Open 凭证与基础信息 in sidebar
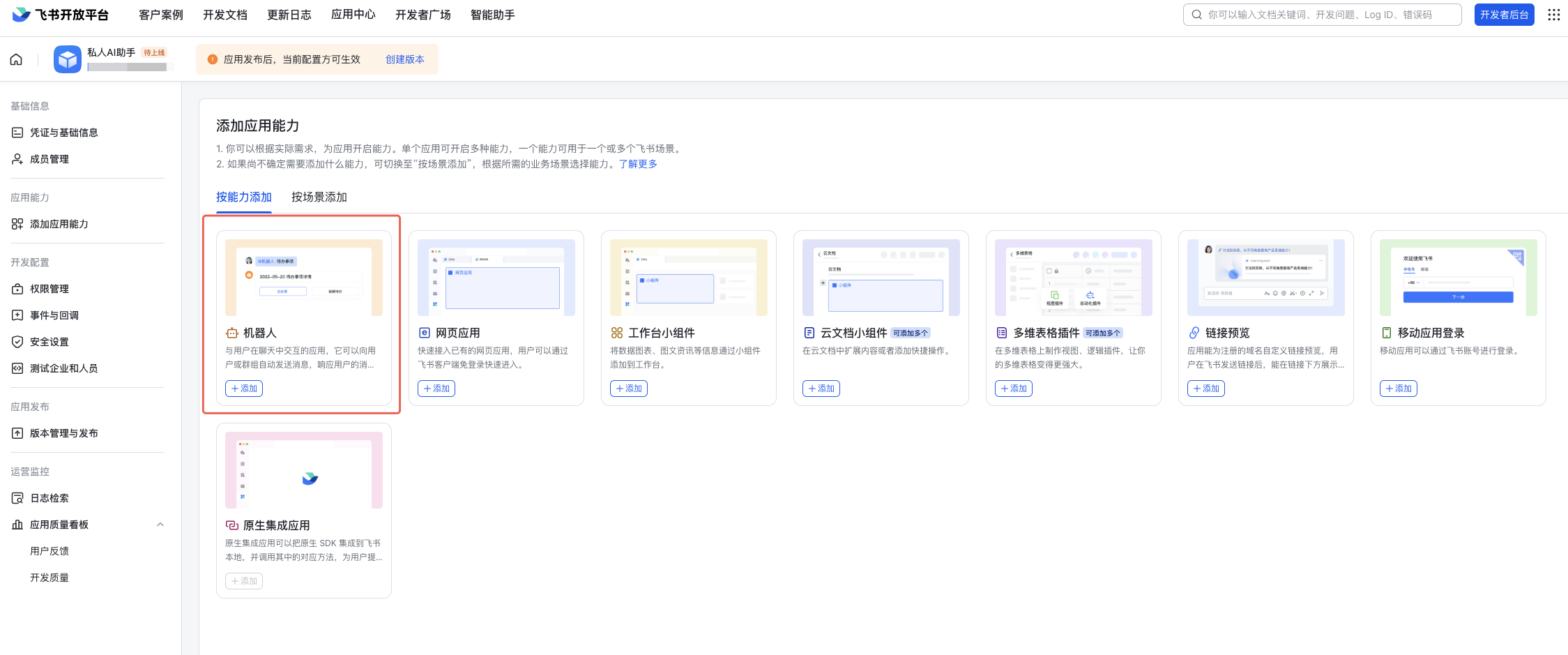 (x=63, y=133)
